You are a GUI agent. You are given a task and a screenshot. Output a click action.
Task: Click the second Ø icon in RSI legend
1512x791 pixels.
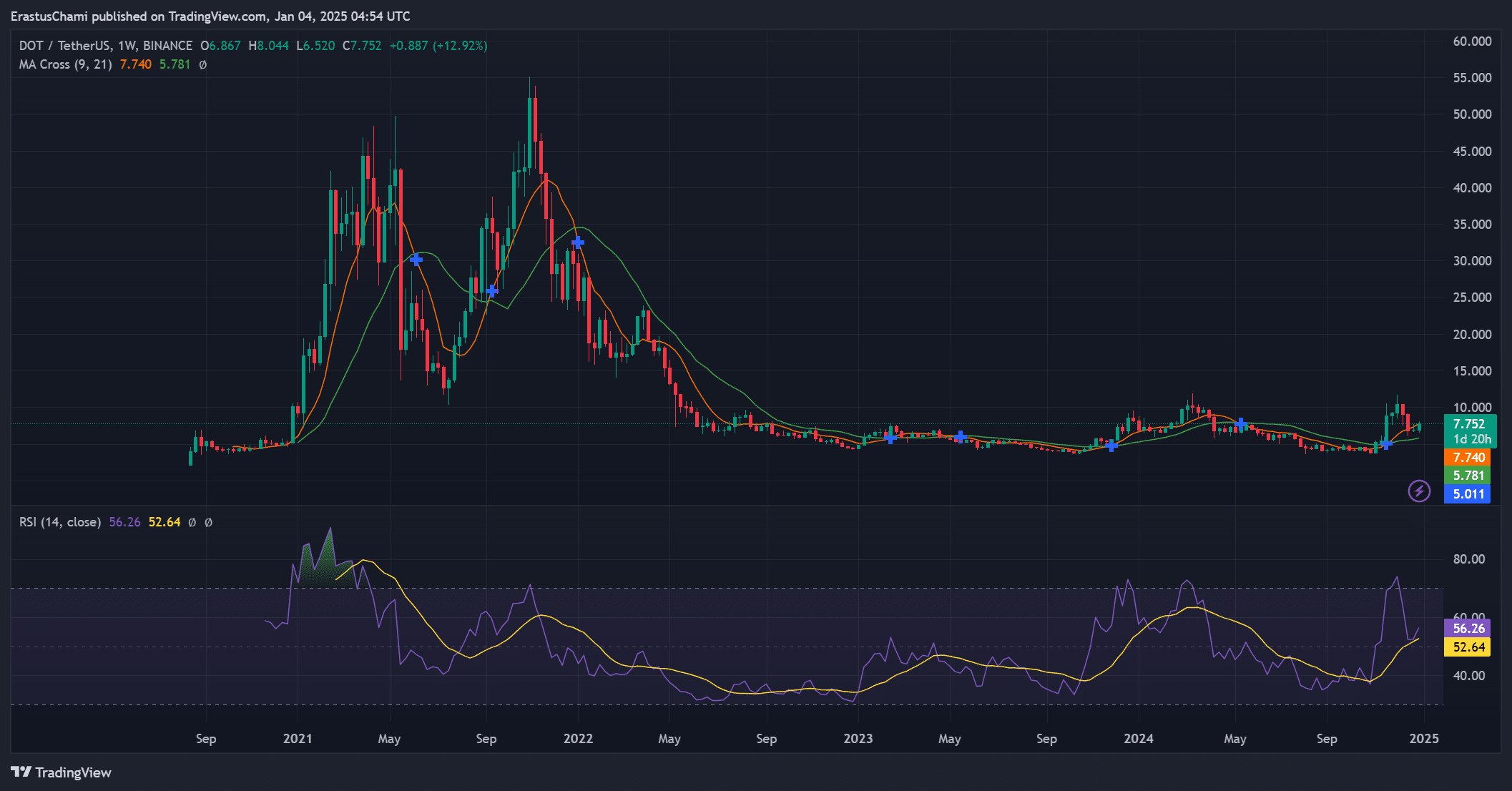(207, 522)
